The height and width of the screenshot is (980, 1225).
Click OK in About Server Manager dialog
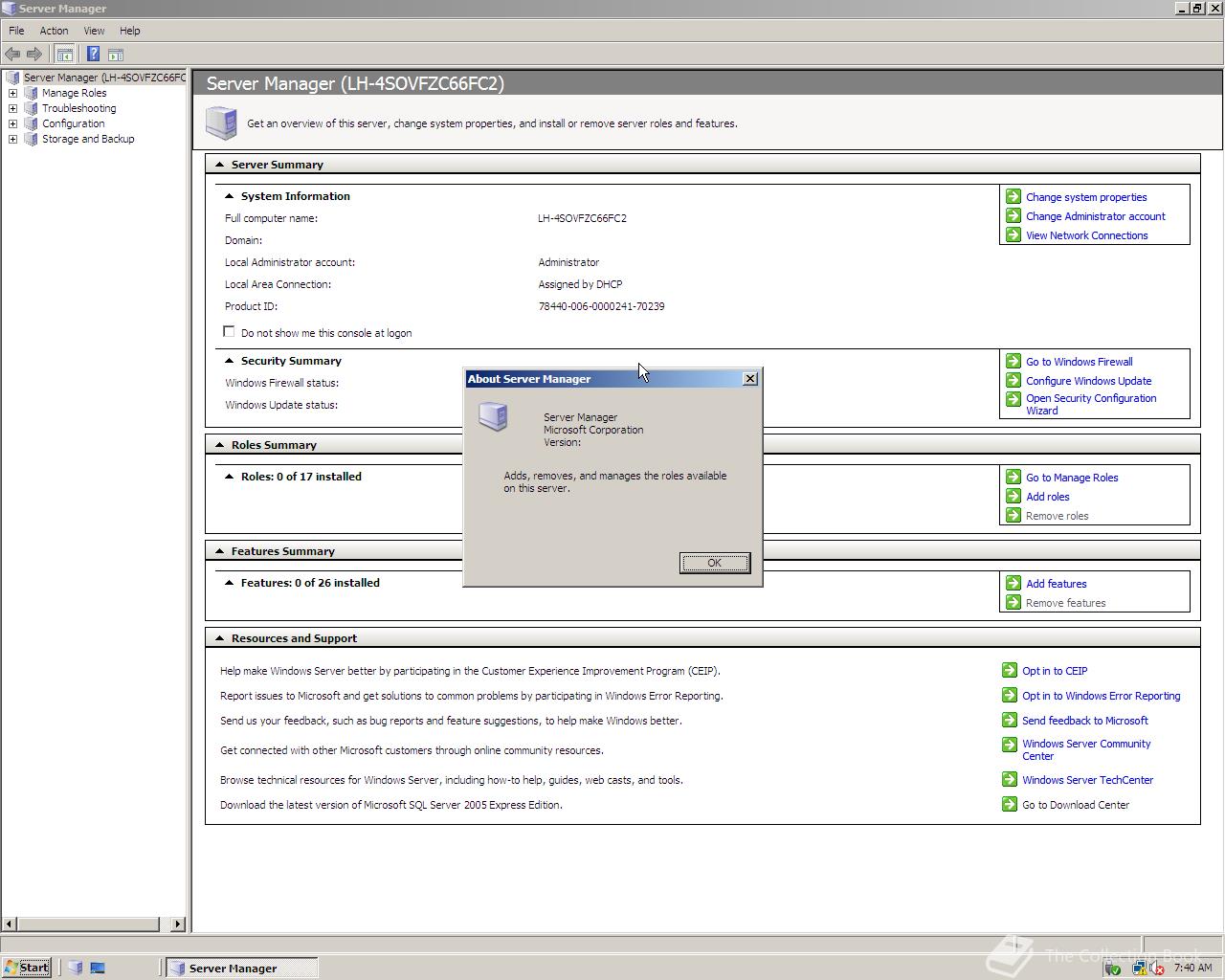point(715,563)
